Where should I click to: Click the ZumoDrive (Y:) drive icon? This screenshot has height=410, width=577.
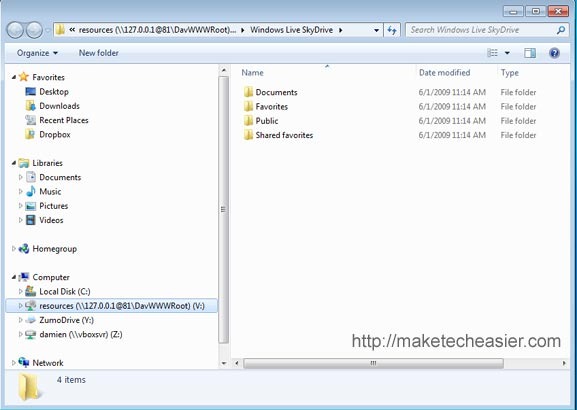(31, 320)
